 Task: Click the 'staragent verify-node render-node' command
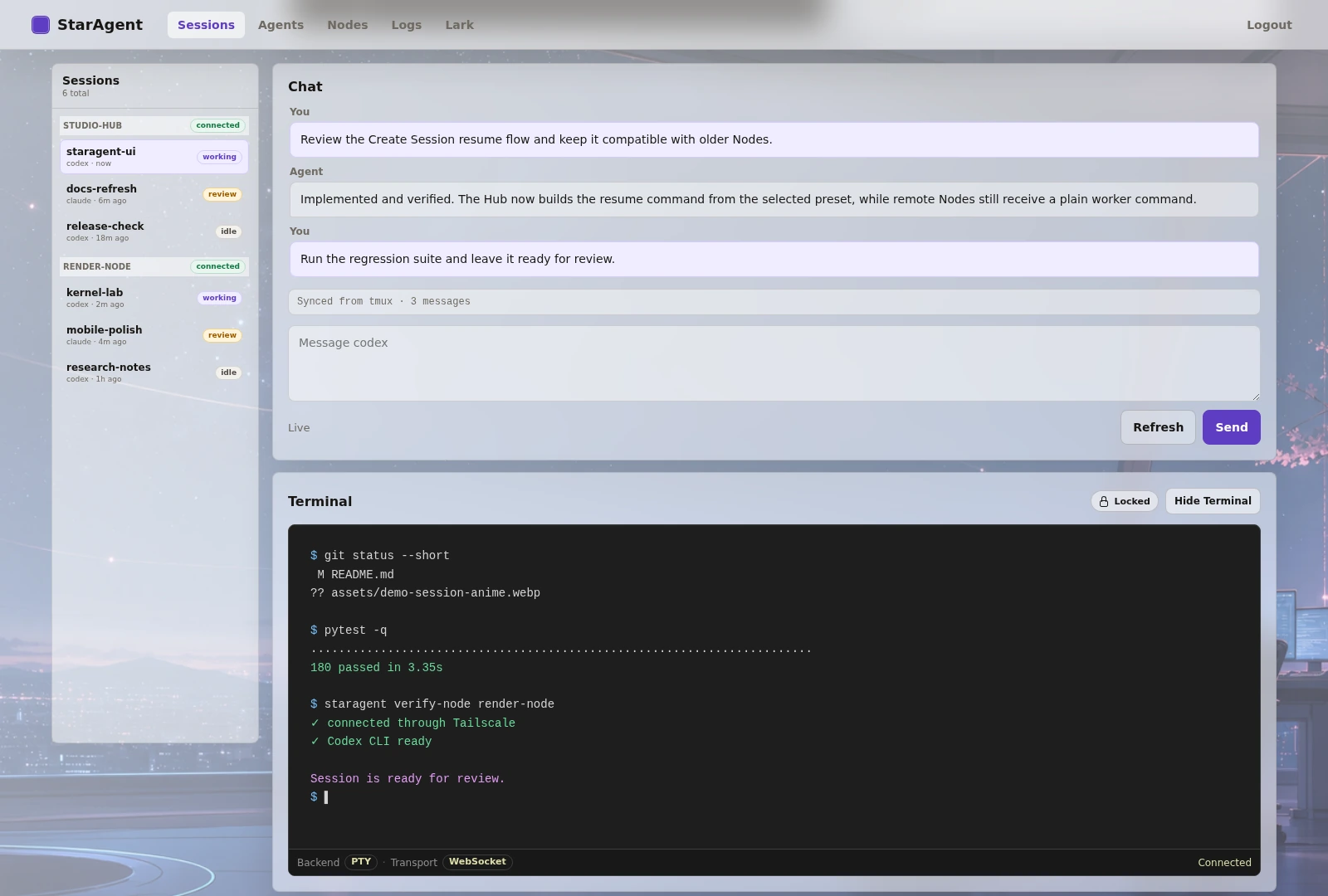point(432,704)
